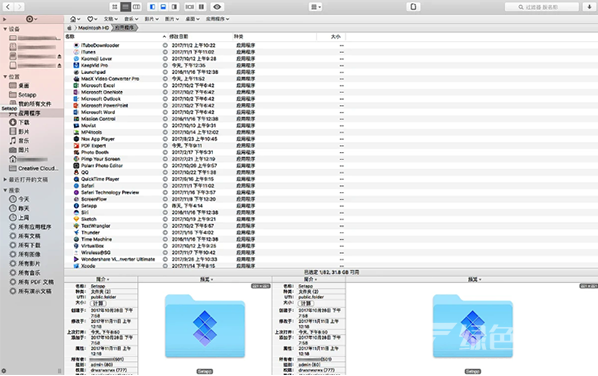Open the 音乐 bookmark dropdown
598x376 pixels.
coord(131,19)
